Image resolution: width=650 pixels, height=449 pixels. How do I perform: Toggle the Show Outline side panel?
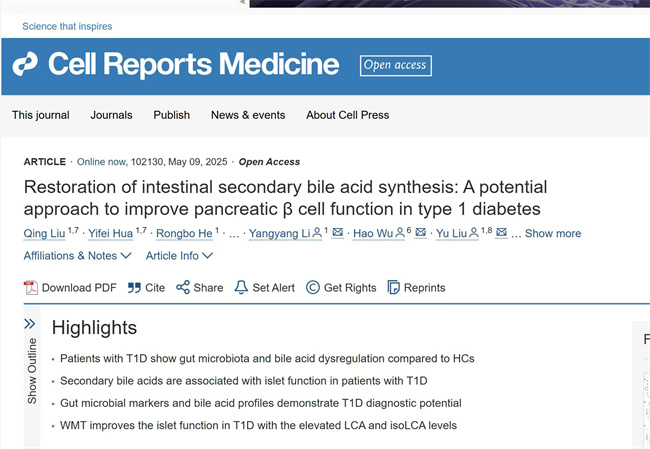coord(31,360)
